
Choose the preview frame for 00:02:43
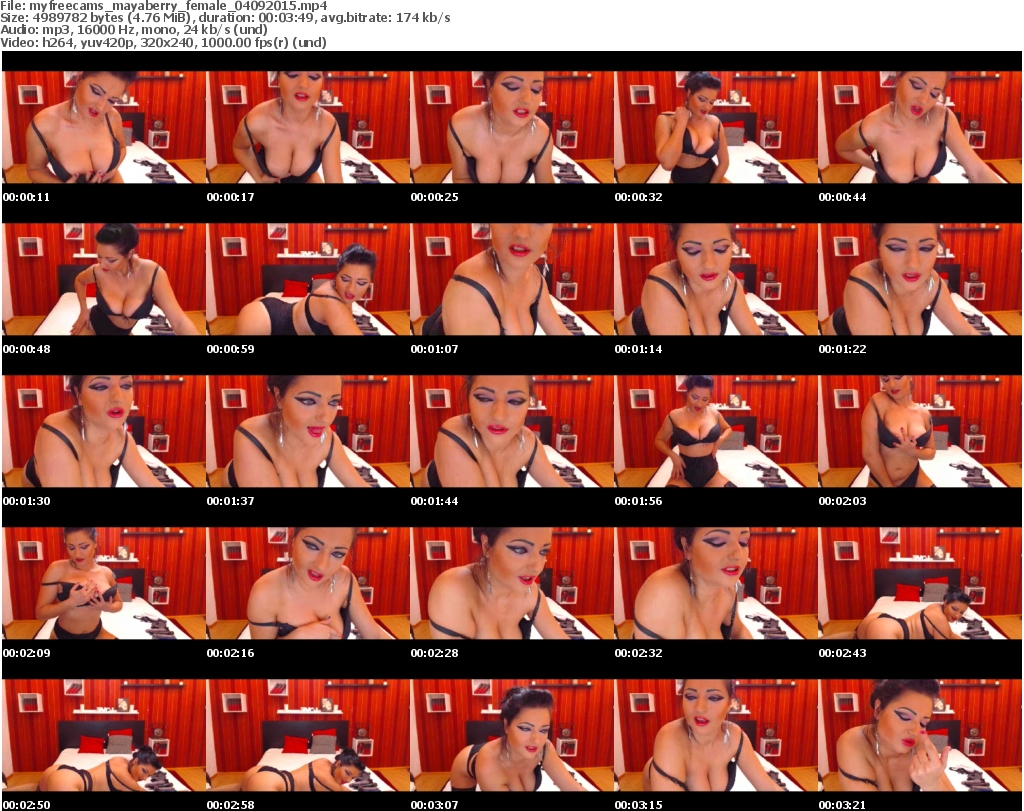[920, 583]
